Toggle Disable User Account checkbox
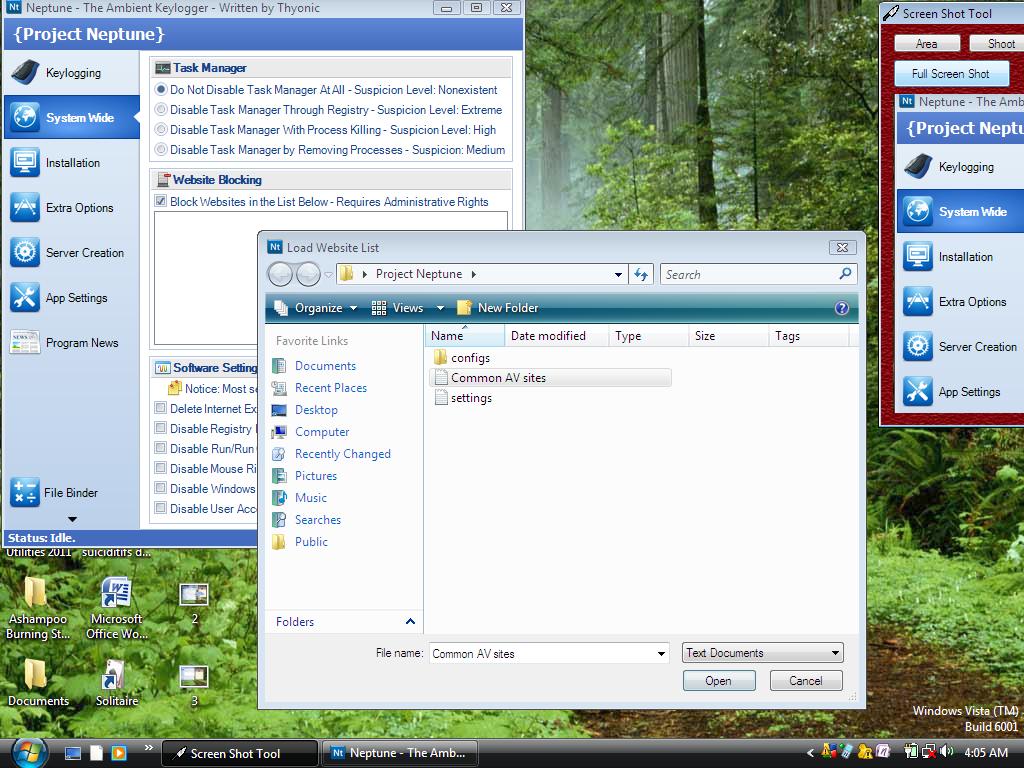 coord(160,508)
